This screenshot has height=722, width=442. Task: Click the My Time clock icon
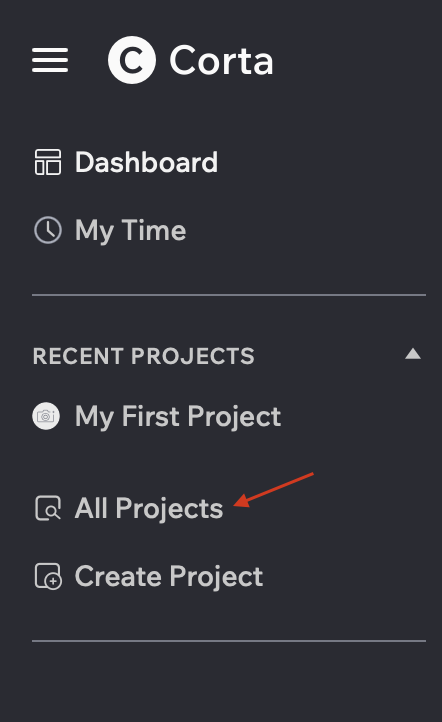pyautogui.click(x=48, y=230)
